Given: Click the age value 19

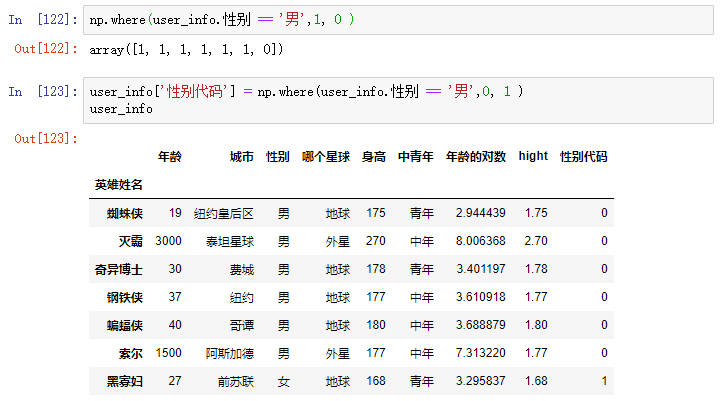Looking at the screenshot, I should (175, 213).
